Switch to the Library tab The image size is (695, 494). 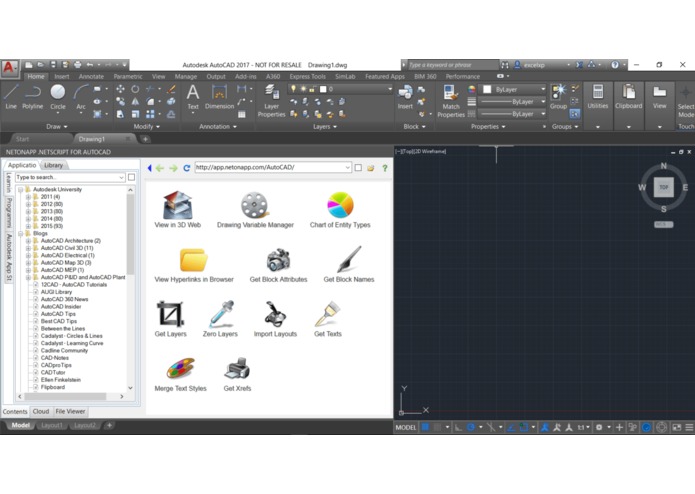pos(54,165)
